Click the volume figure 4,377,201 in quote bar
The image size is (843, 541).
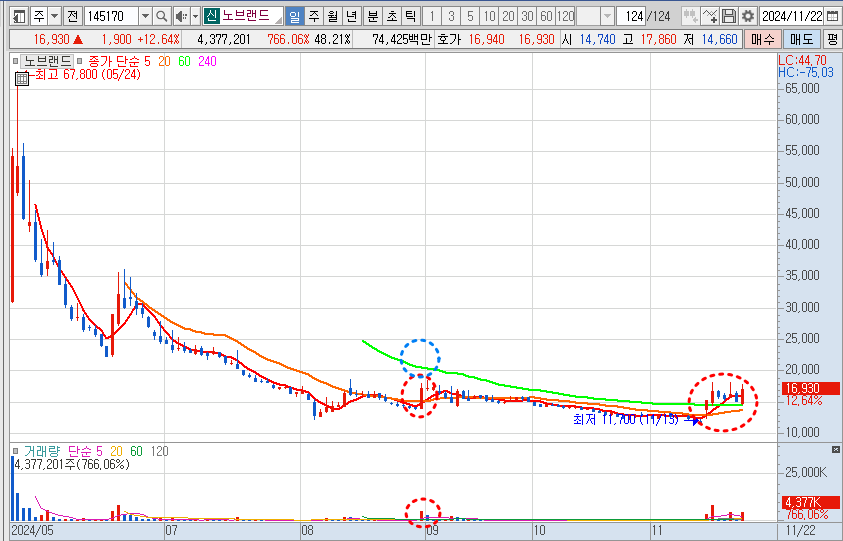click(x=224, y=39)
